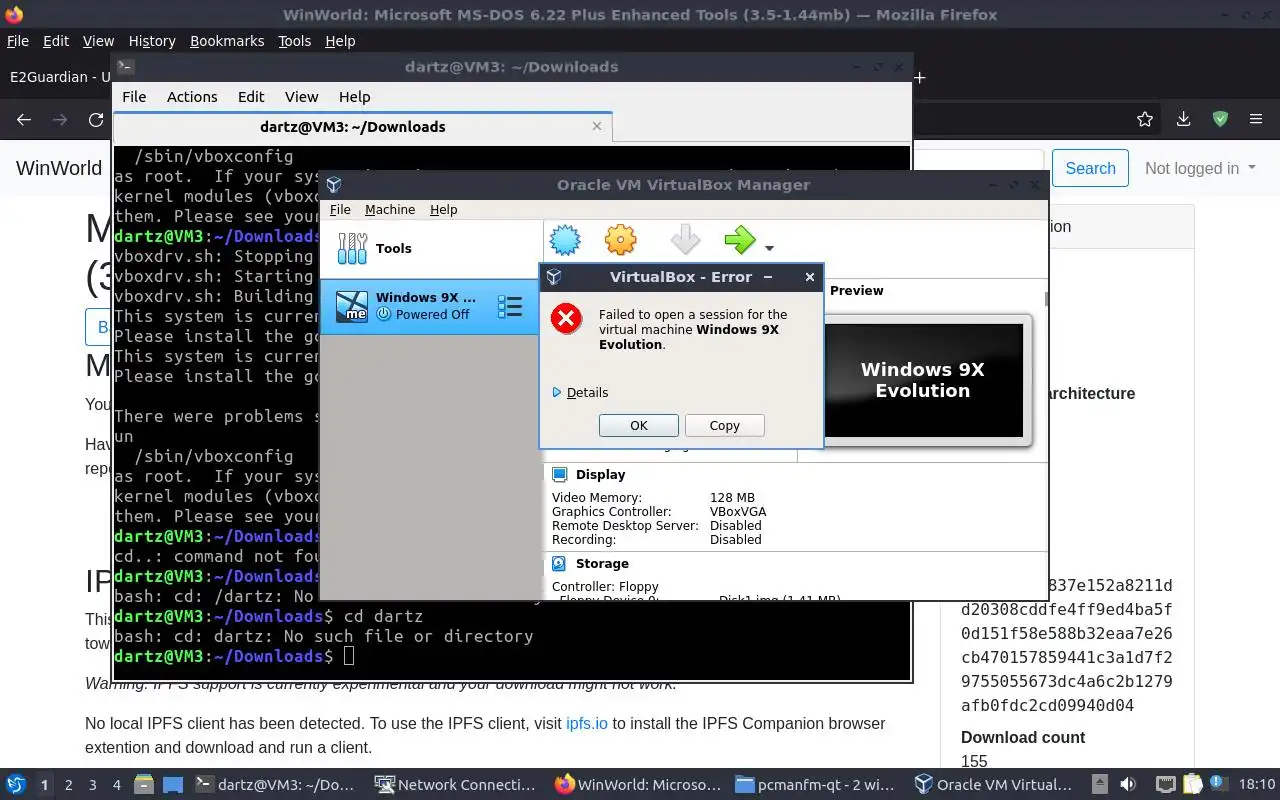Click the green shield extension icon

1220,119
